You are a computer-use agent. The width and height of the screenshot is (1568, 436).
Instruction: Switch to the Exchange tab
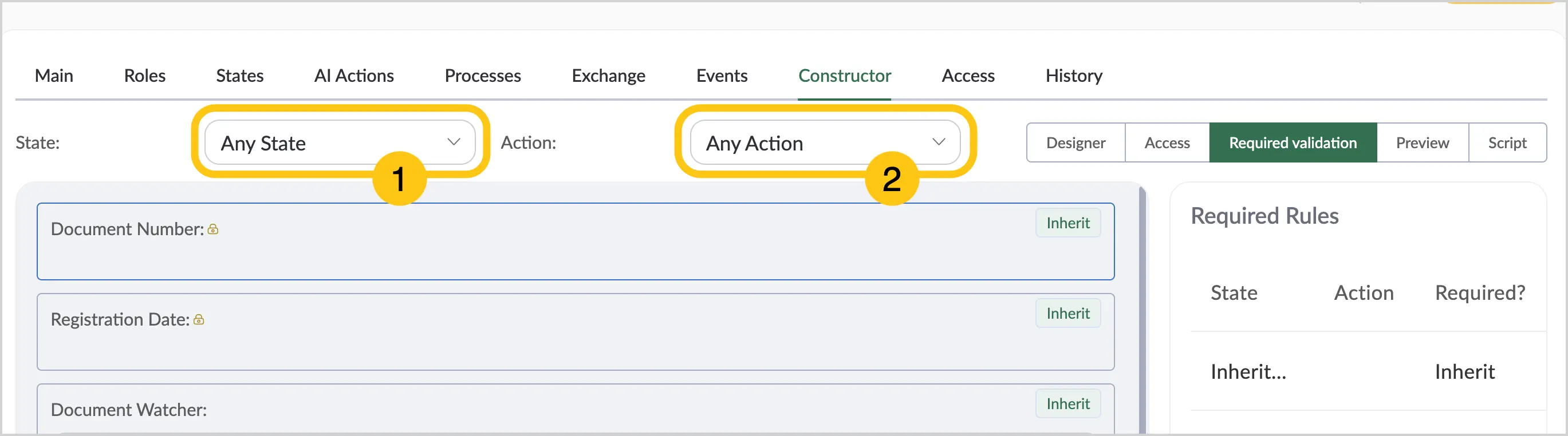pyautogui.click(x=609, y=76)
